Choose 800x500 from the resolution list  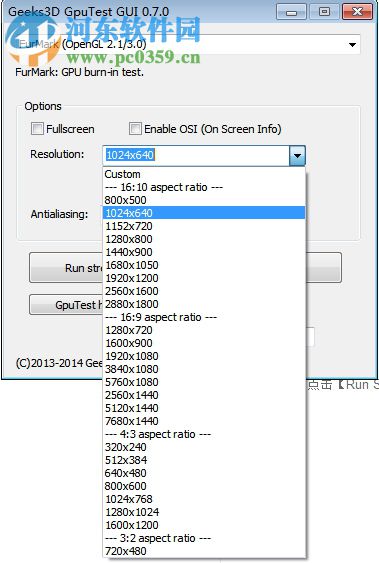pyautogui.click(x=204, y=200)
